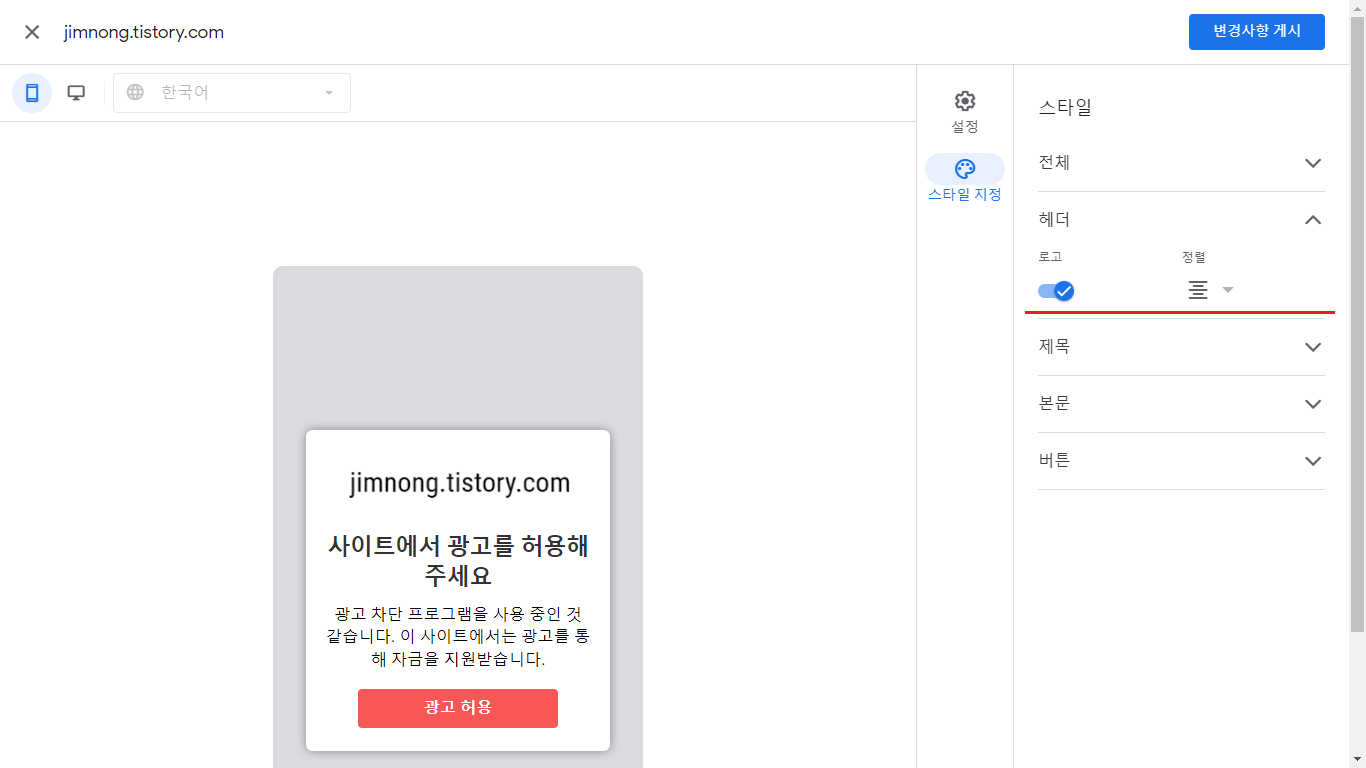The width and height of the screenshot is (1366, 768).
Task: Toggle the 로고 switch off
Action: pos(1056,291)
